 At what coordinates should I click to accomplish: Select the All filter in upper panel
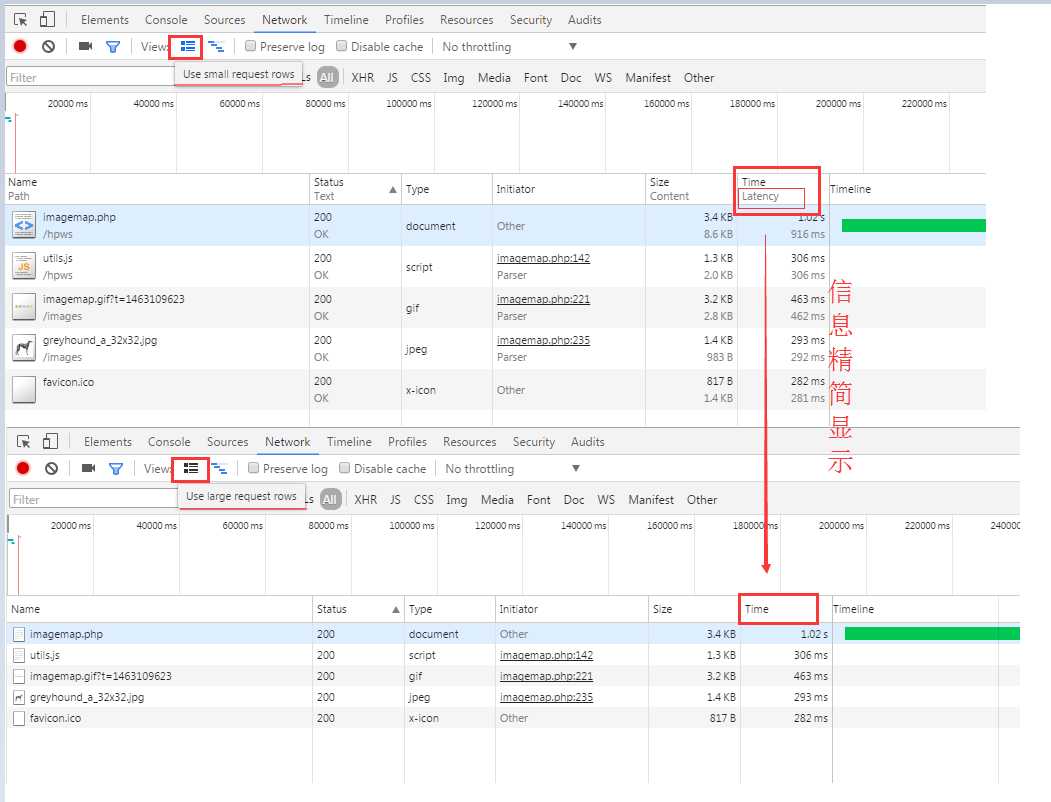327,77
